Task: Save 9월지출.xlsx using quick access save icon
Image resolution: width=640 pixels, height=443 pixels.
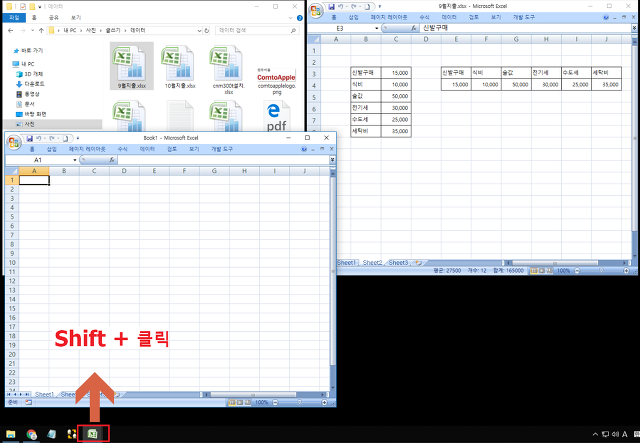Action: [331, 7]
